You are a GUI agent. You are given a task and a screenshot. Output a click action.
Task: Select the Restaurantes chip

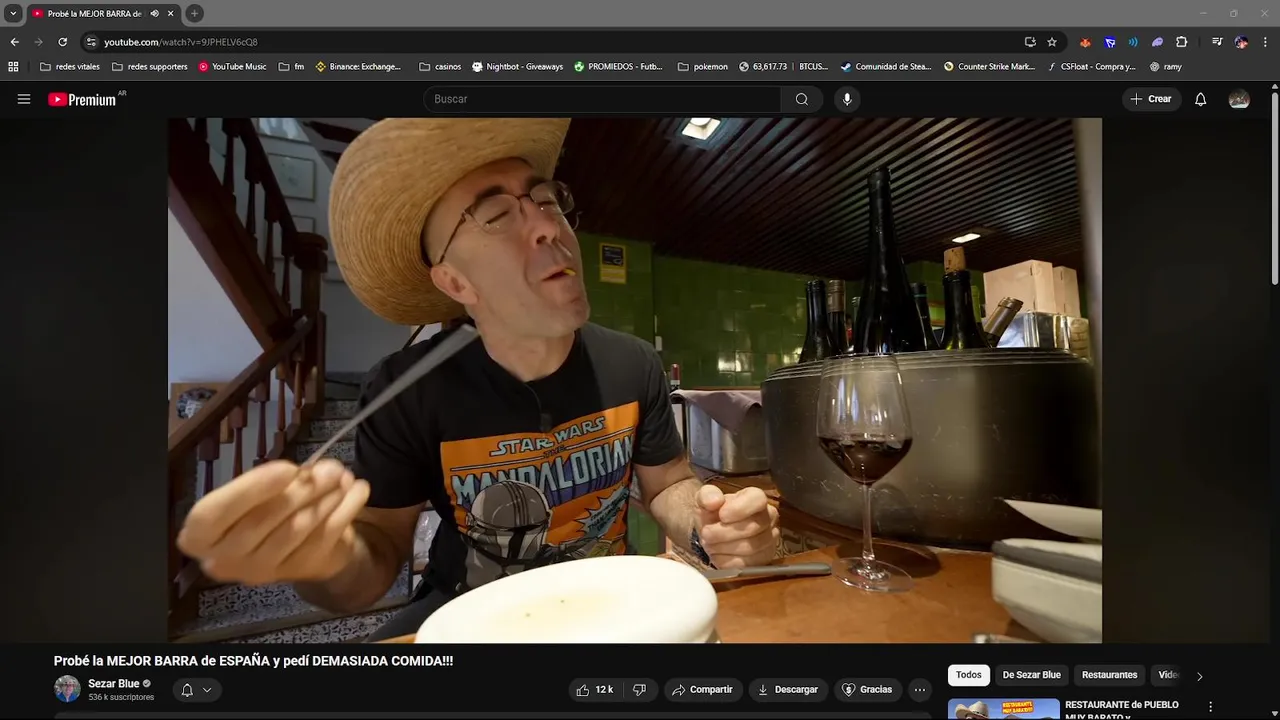point(1109,675)
